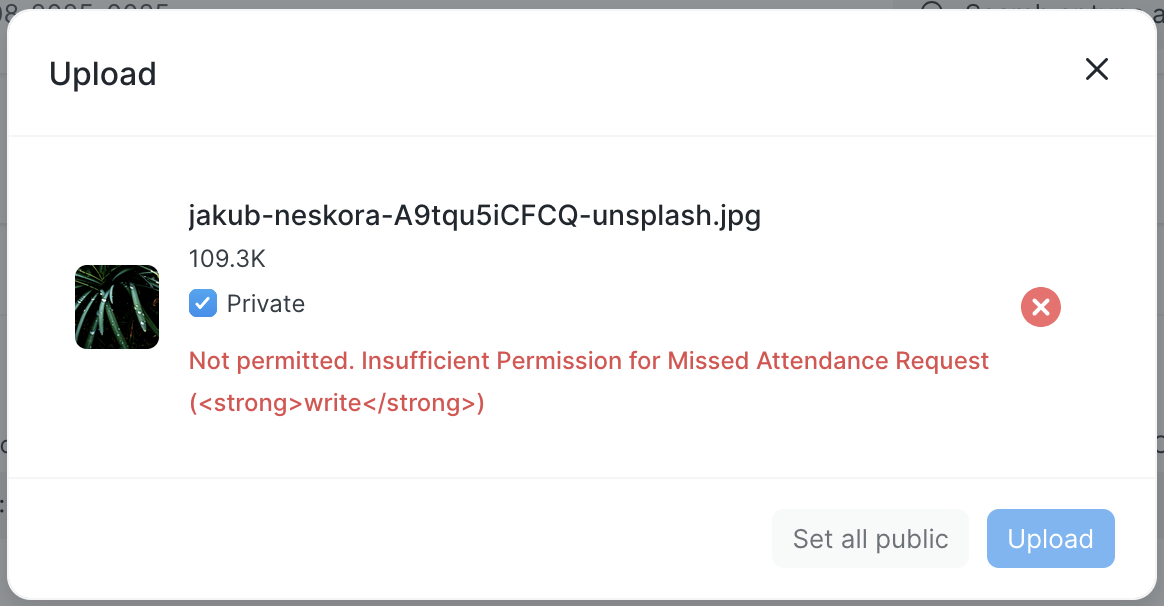Image resolution: width=1164 pixels, height=606 pixels.
Task: Uncheck the Private checkbox
Action: click(203, 303)
